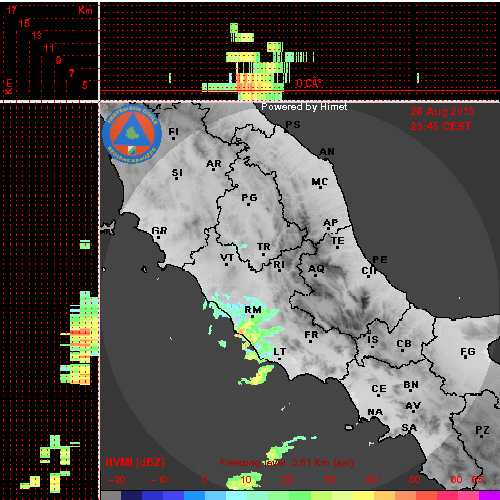The image size is (500, 500).
Task: Click the '9' height axis label
Action: [58, 60]
